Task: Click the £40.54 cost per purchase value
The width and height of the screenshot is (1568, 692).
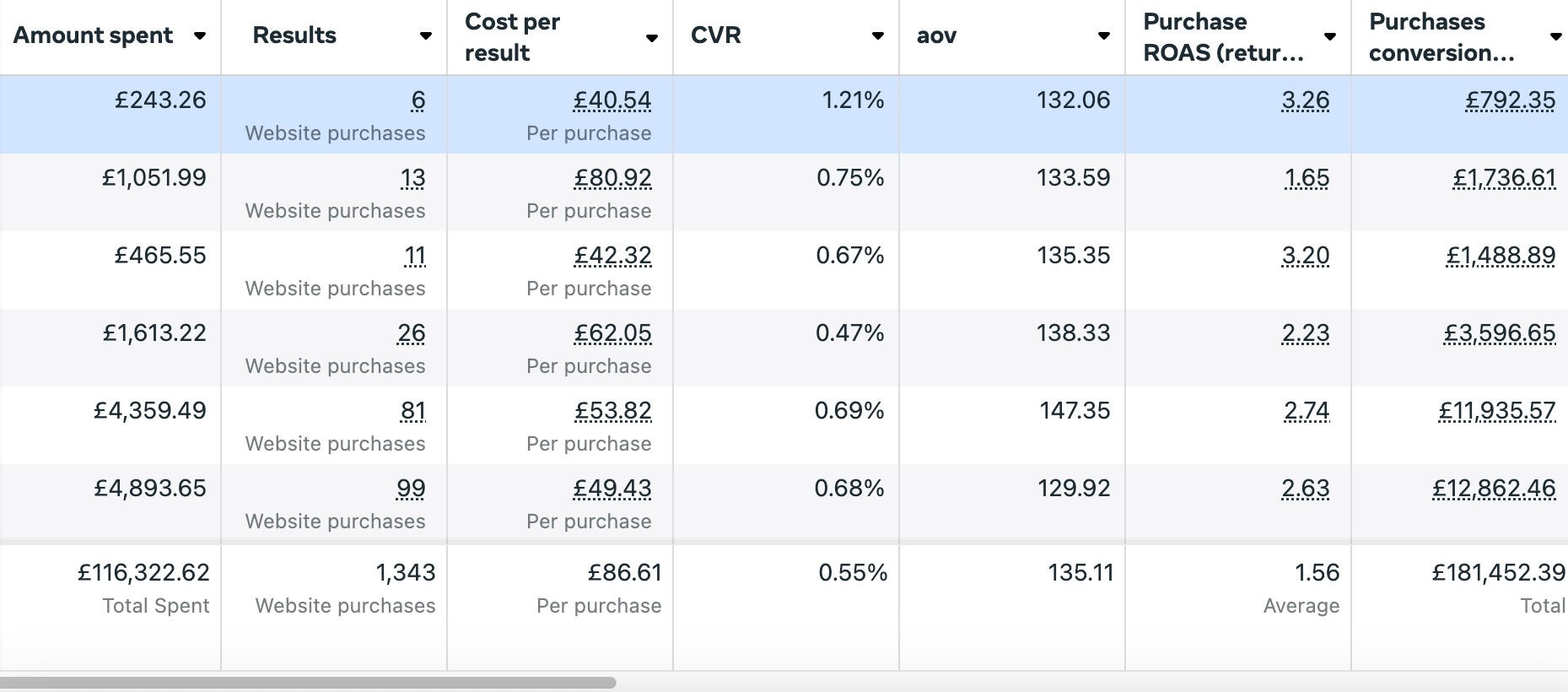Action: pos(612,100)
